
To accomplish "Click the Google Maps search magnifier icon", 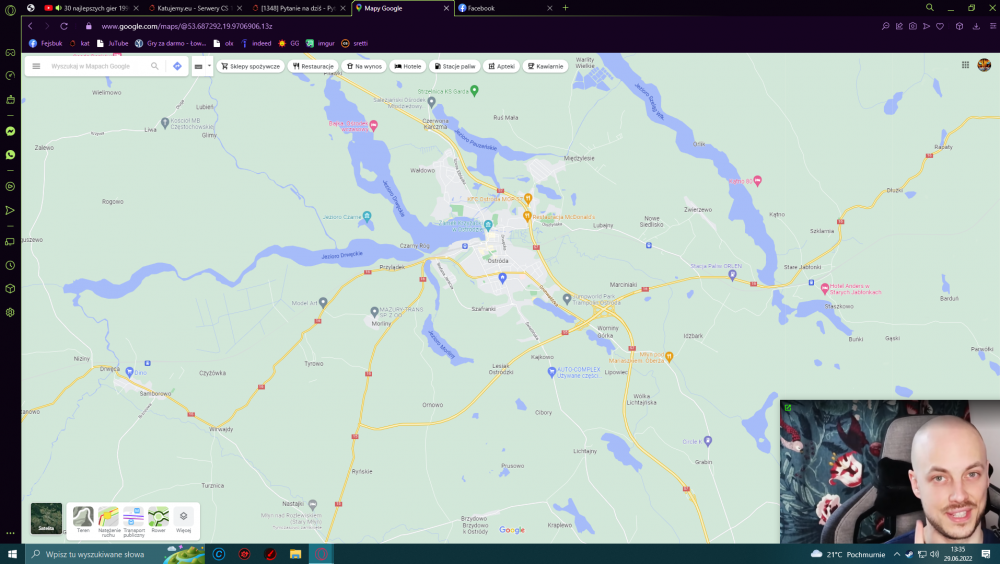I will (x=154, y=66).
